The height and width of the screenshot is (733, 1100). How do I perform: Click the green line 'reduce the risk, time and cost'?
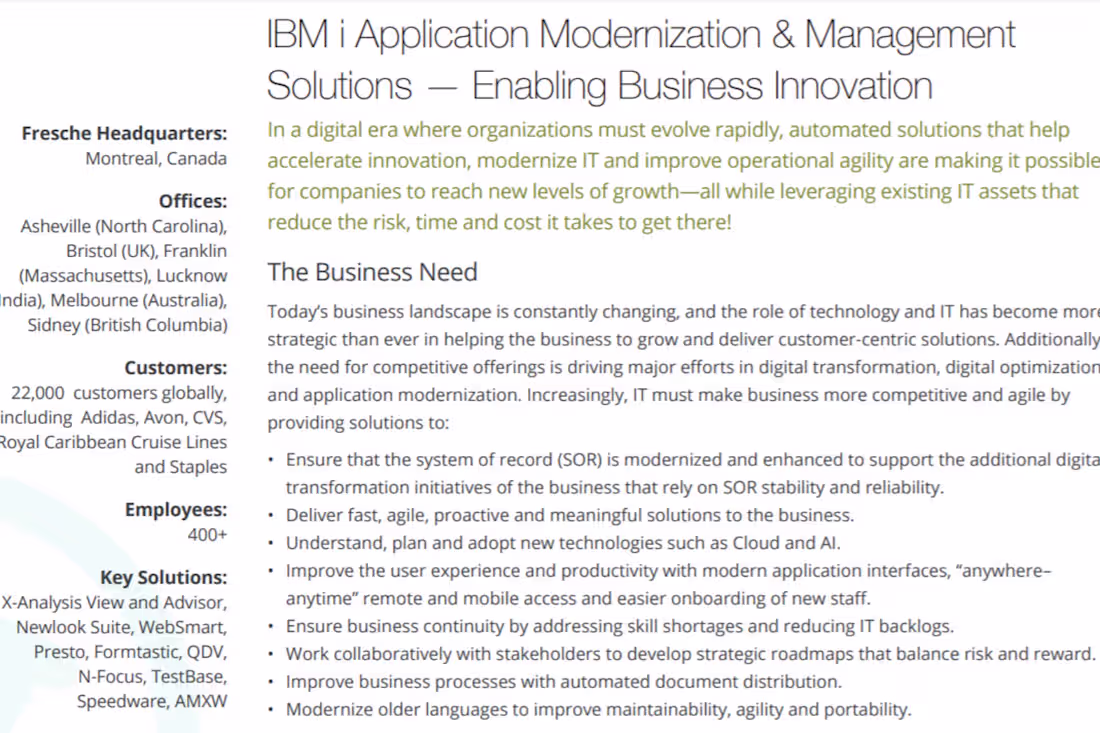pyautogui.click(x=499, y=222)
